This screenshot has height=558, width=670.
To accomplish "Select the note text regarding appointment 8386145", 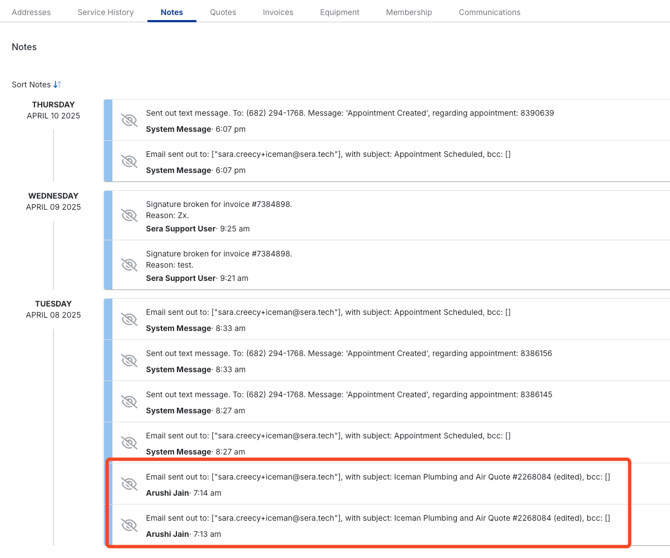I will click(349, 394).
